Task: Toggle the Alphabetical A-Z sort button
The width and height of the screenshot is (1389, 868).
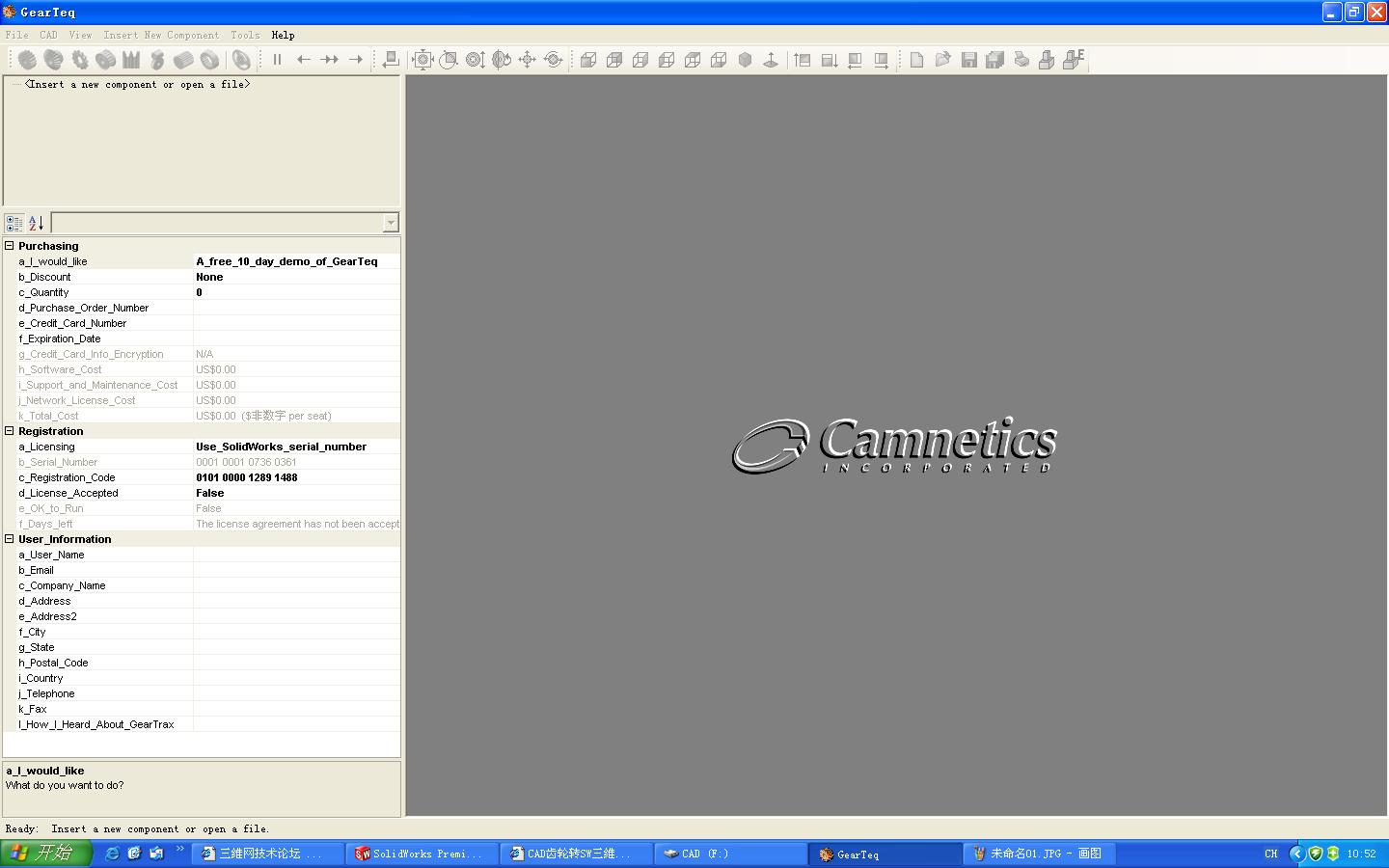Action: [x=37, y=223]
